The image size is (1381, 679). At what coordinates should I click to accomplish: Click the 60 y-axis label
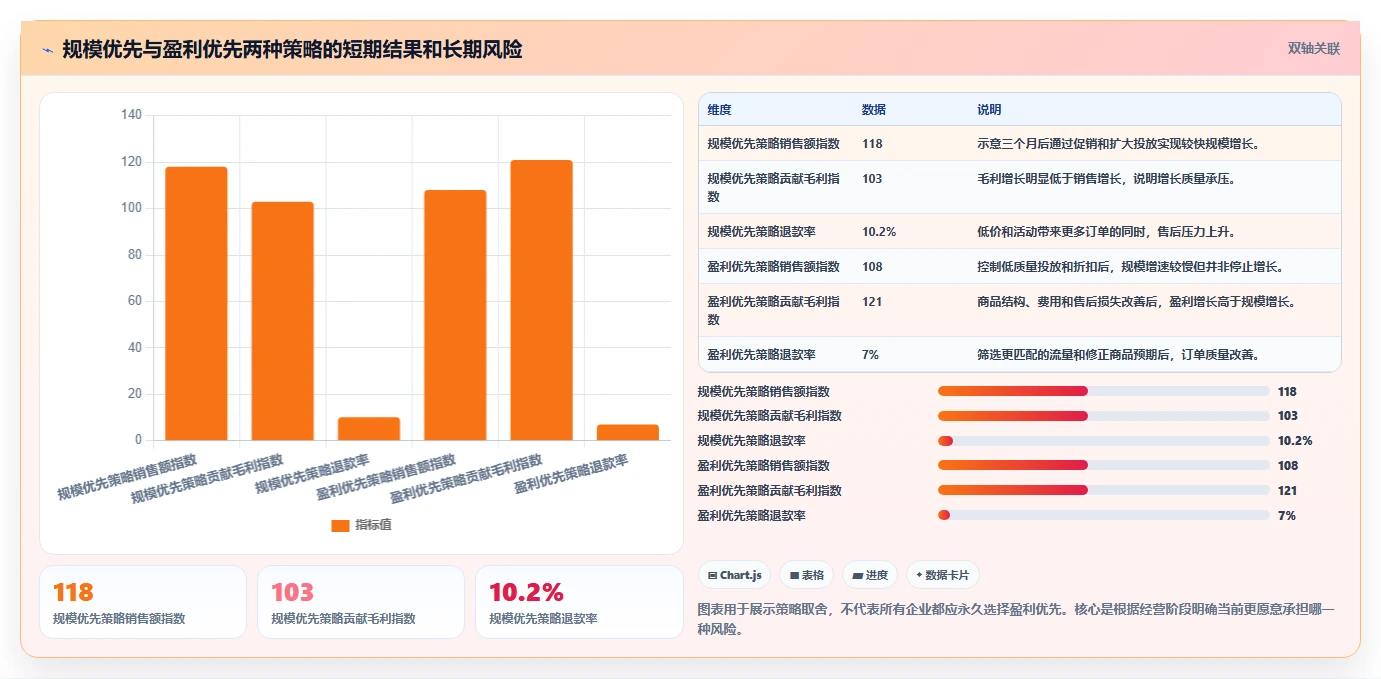(x=135, y=301)
